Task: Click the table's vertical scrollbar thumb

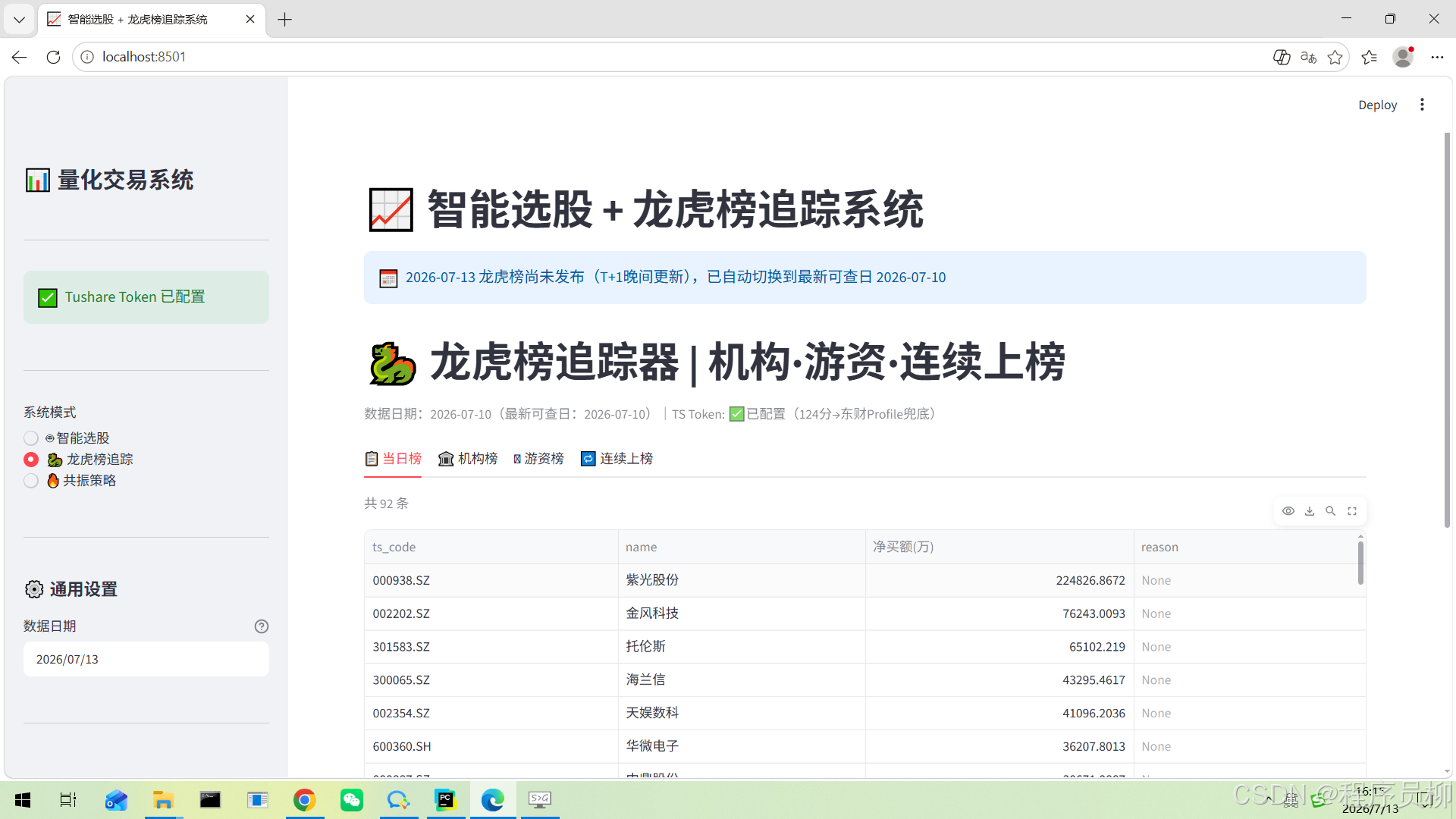Action: [1360, 563]
